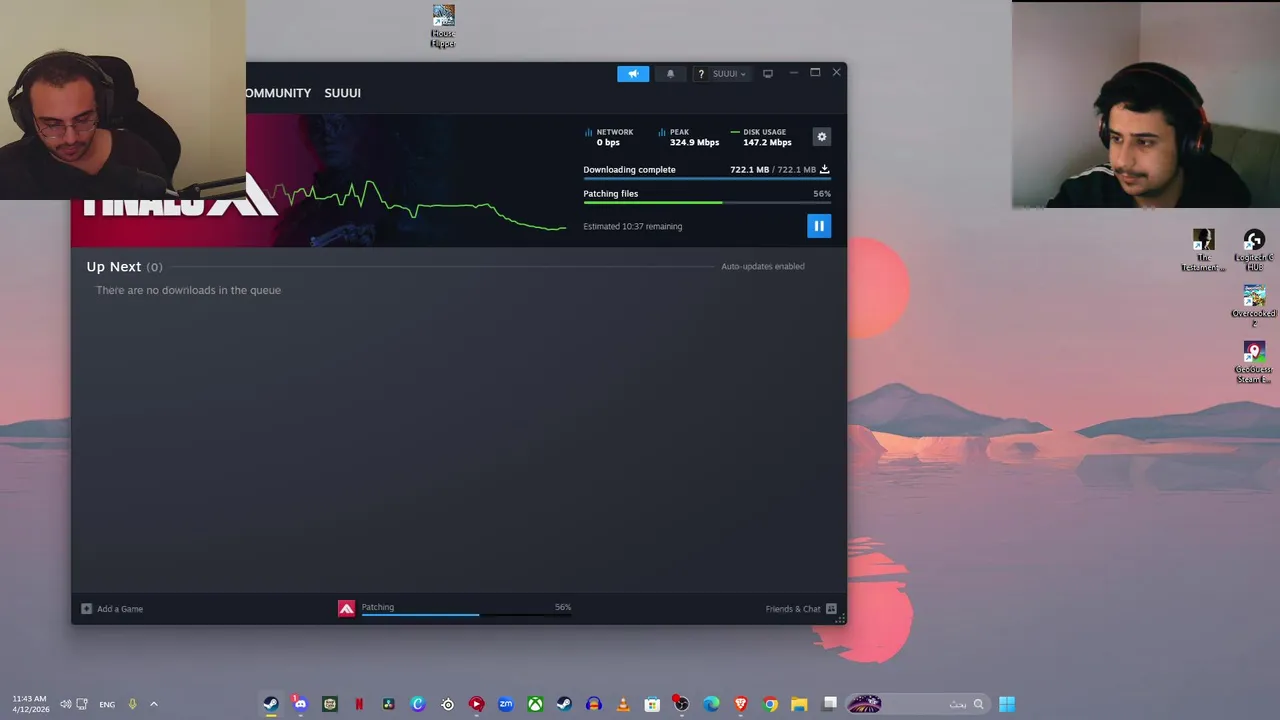Click the tray microphone icon
Viewport: 1280px width, 720px height.
click(132, 704)
